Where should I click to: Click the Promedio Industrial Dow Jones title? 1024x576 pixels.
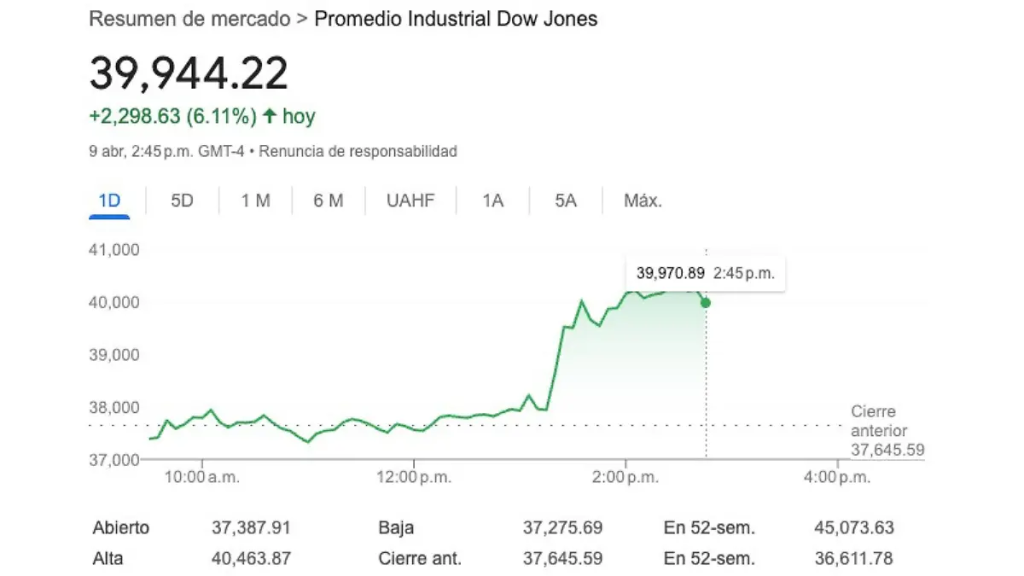[x=456, y=19]
